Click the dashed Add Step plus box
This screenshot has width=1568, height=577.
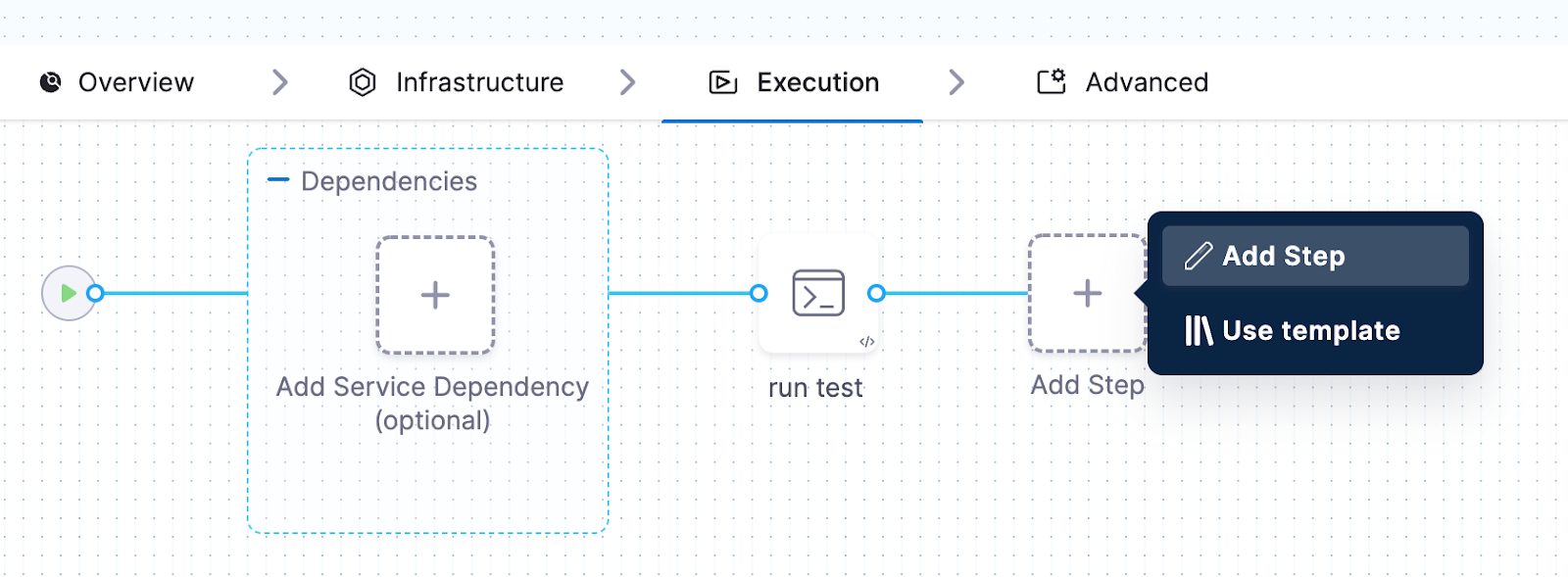1087,293
